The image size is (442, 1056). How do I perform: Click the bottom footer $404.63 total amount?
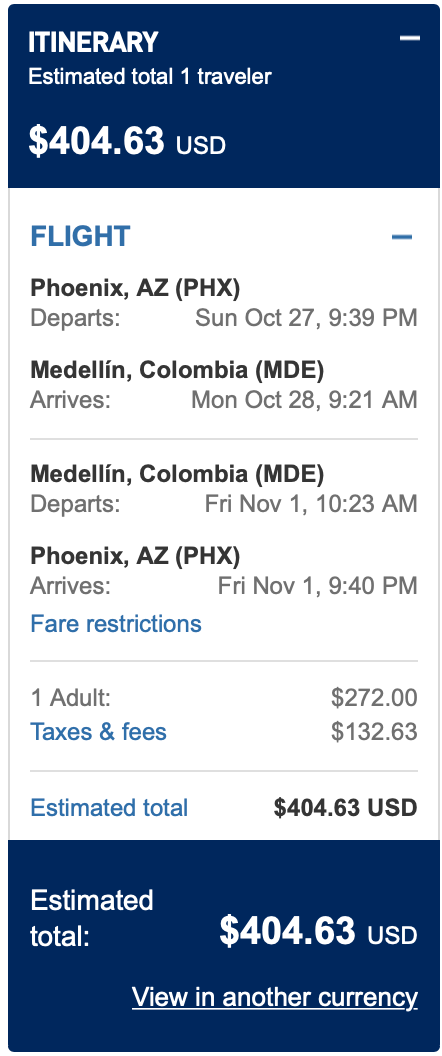[318, 931]
